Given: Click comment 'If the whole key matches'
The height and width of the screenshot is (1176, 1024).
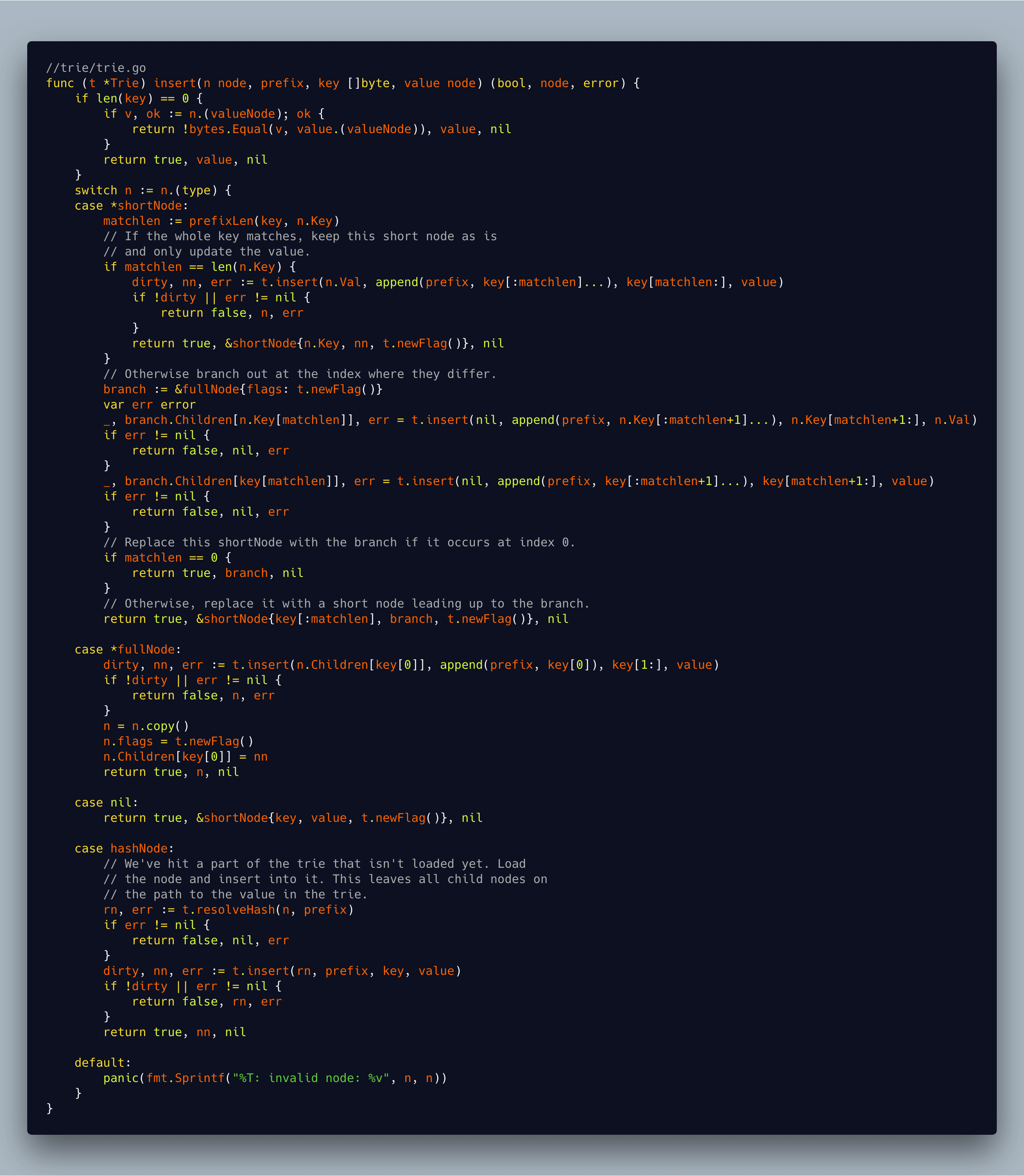Looking at the screenshot, I should (x=300, y=236).
